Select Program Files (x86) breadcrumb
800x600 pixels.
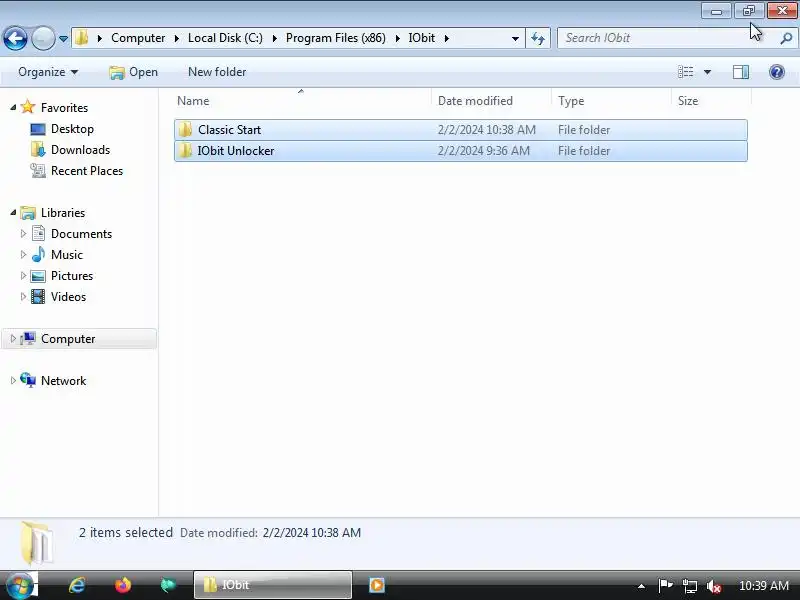click(x=336, y=38)
